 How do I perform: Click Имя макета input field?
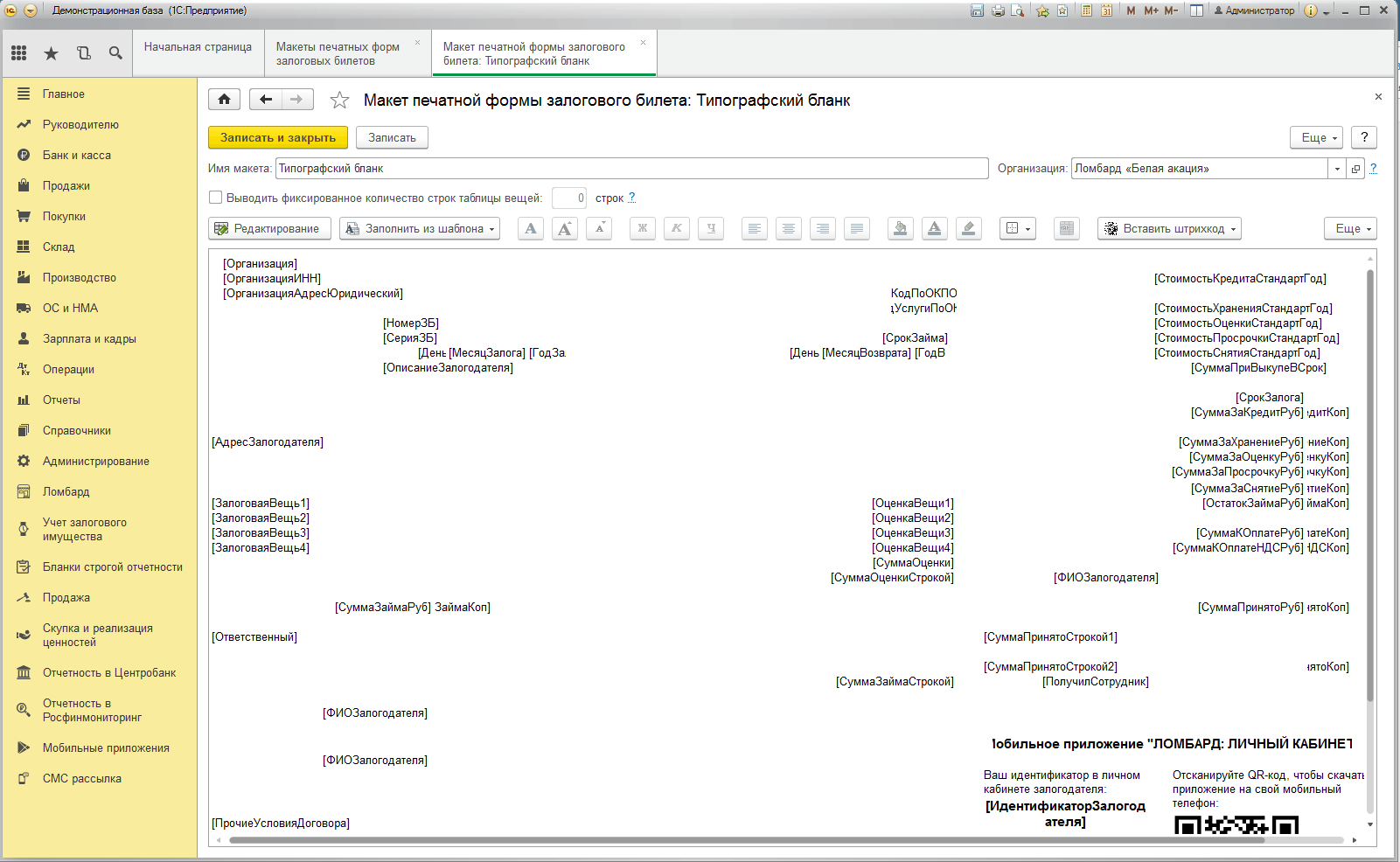631,168
